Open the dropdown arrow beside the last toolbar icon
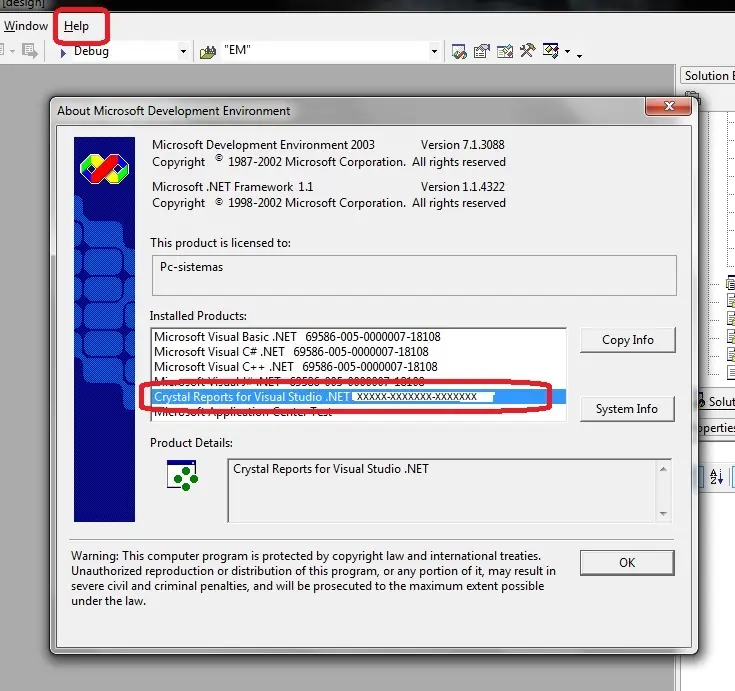Image resolution: width=735 pixels, height=691 pixels. click(568, 52)
